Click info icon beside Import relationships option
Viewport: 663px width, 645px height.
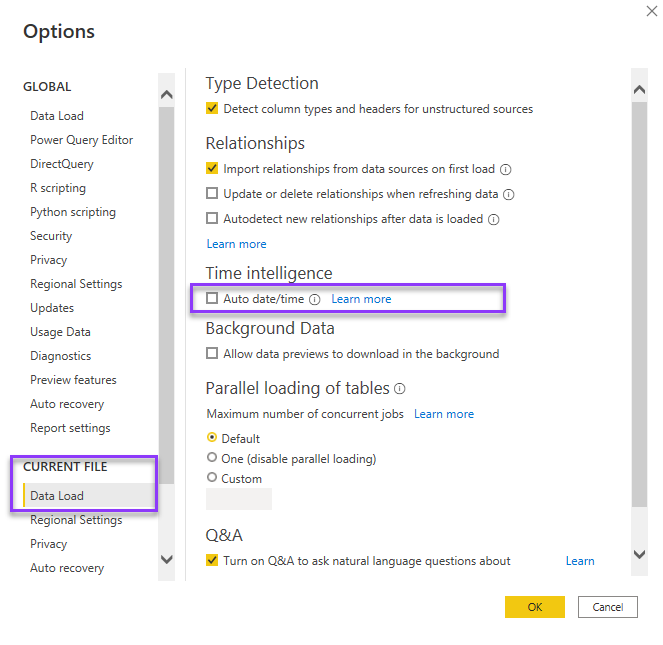pos(506,170)
